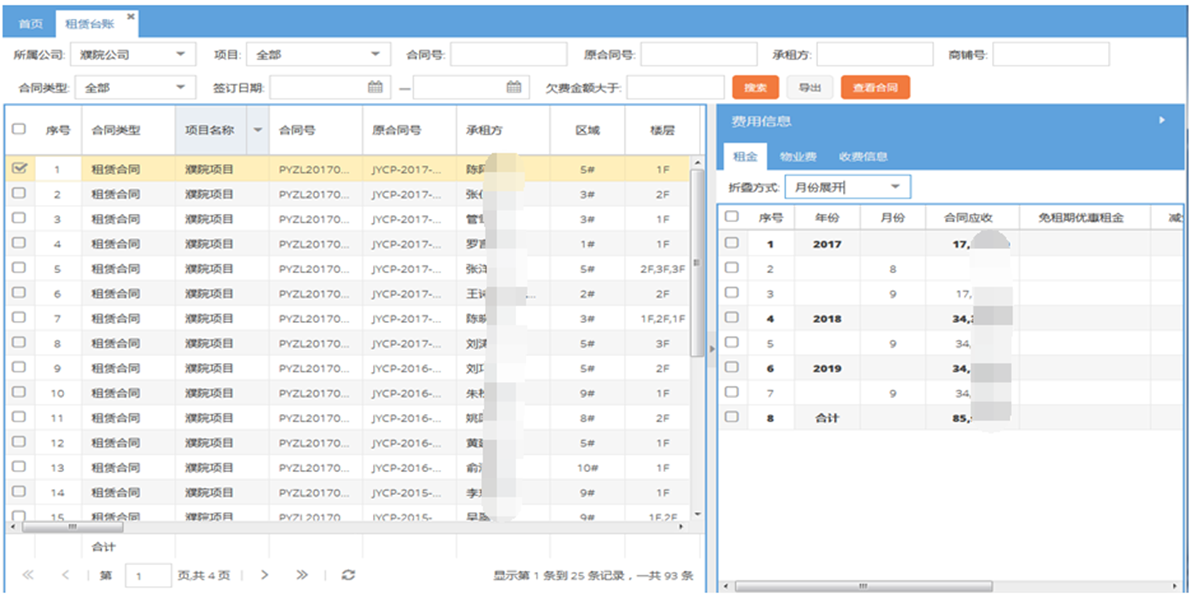Open the 合同类型 dropdown

click(180, 87)
